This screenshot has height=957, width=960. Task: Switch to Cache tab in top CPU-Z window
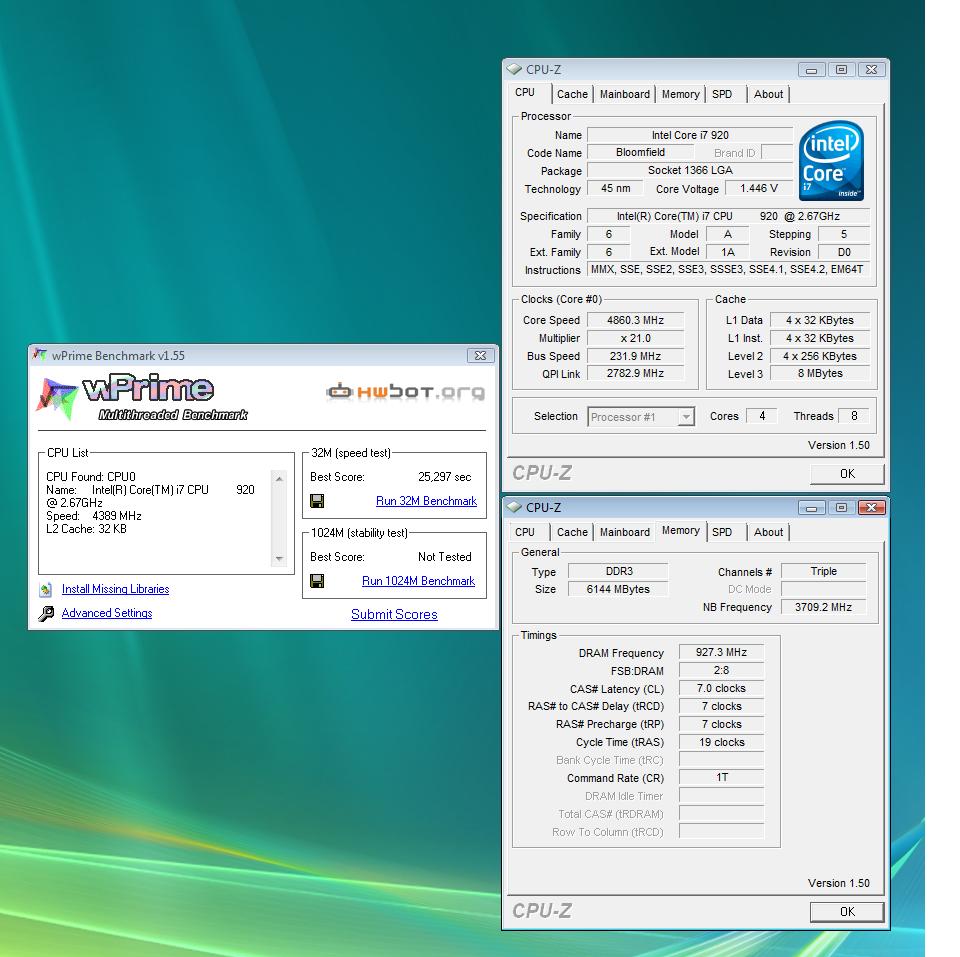point(572,94)
